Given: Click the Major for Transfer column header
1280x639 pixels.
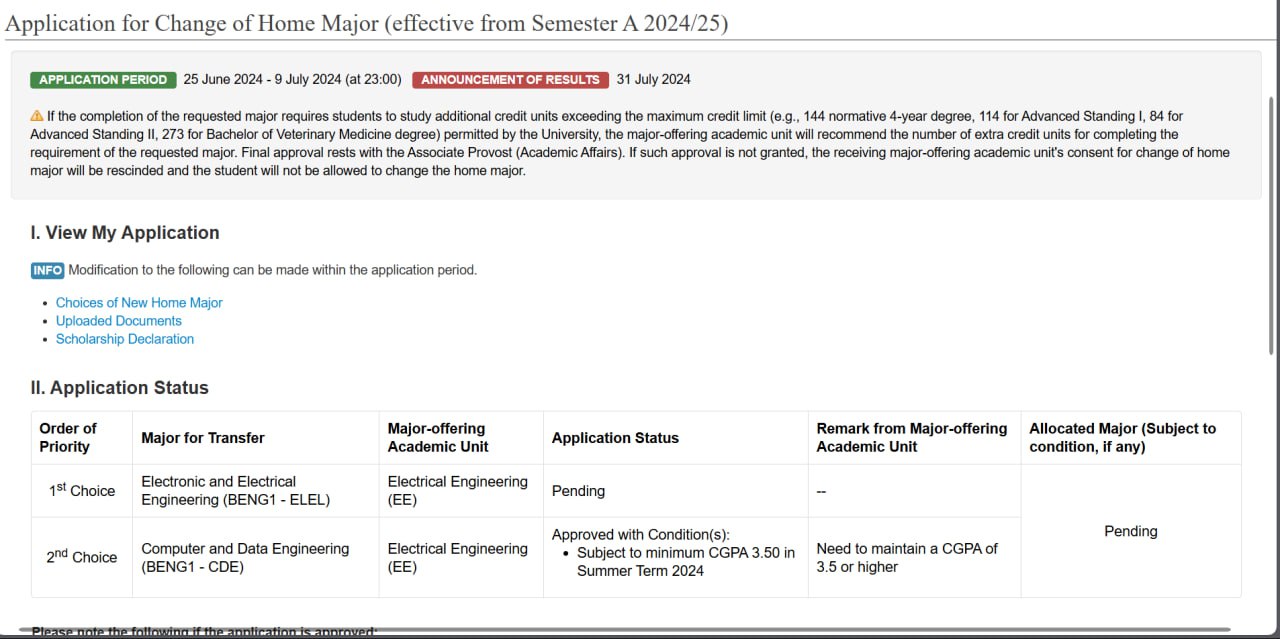Looking at the screenshot, I should 203,438.
